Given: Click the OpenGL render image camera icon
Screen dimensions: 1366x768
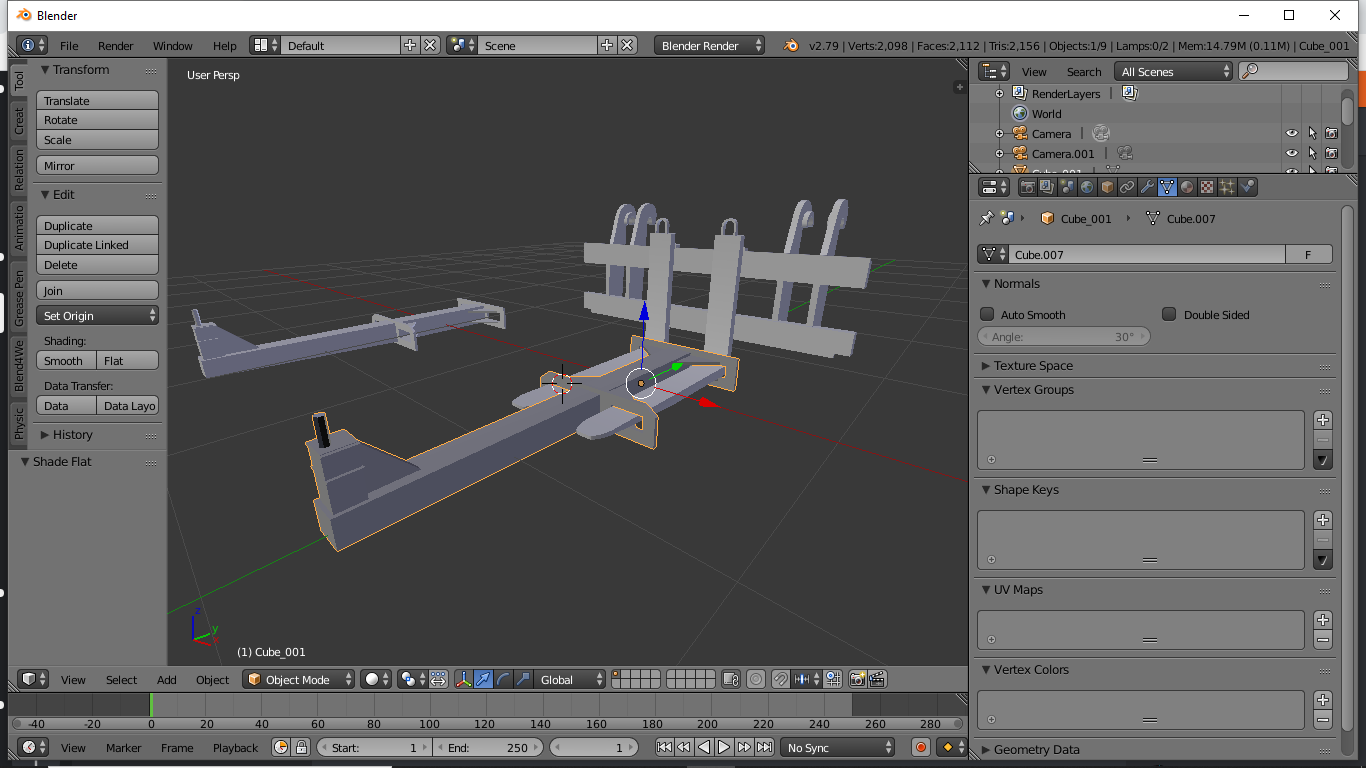Looking at the screenshot, I should pyautogui.click(x=857, y=679).
